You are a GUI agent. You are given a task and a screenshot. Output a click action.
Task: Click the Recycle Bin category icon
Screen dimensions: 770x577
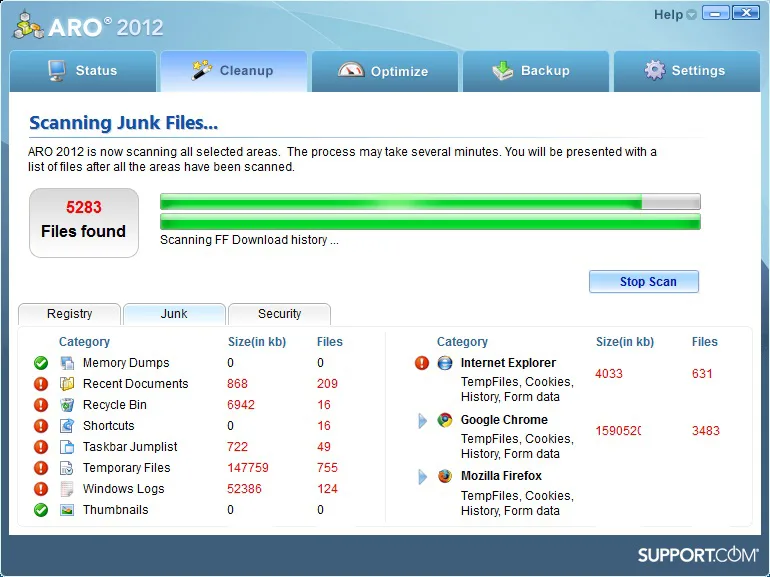(x=67, y=405)
